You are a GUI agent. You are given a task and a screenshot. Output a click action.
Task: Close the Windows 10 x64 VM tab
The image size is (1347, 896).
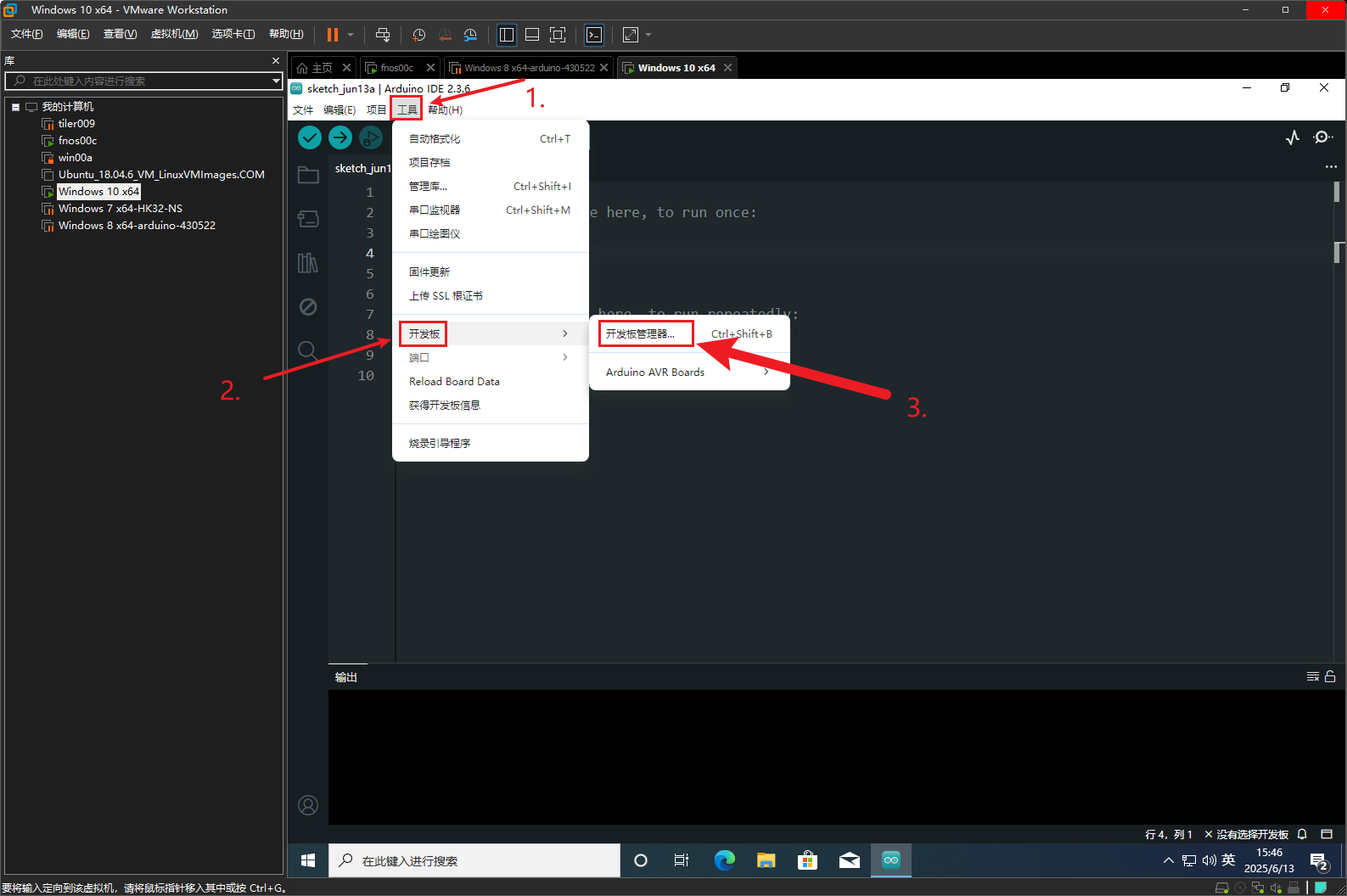pos(727,68)
